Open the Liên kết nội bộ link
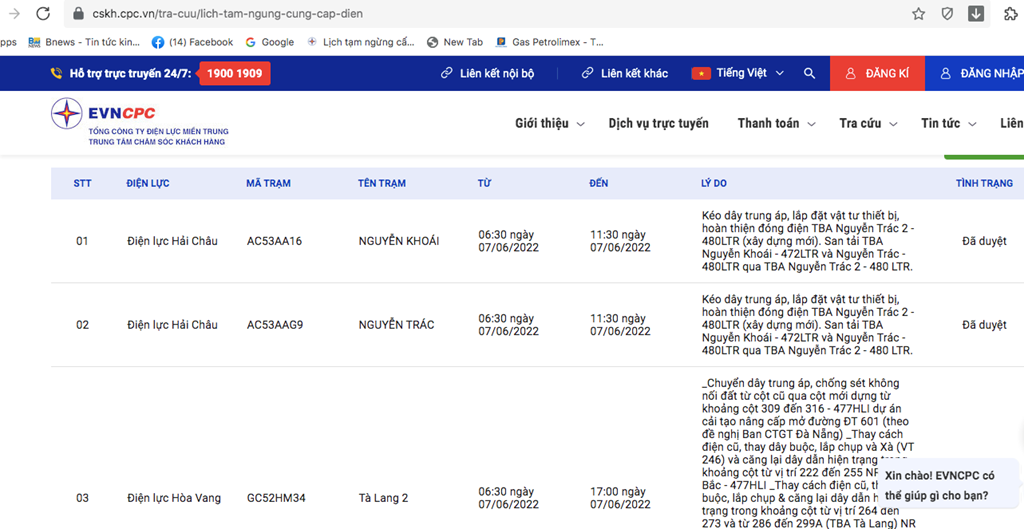 pos(487,74)
